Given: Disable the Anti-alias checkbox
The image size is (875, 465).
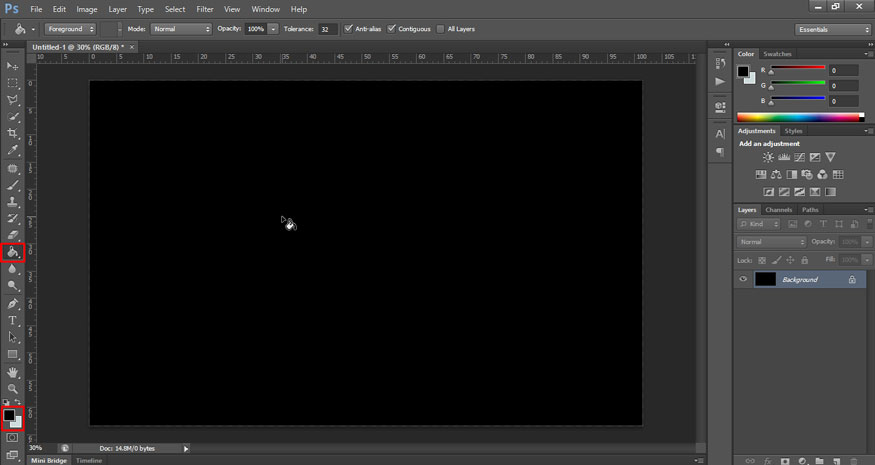Looking at the screenshot, I should point(348,29).
